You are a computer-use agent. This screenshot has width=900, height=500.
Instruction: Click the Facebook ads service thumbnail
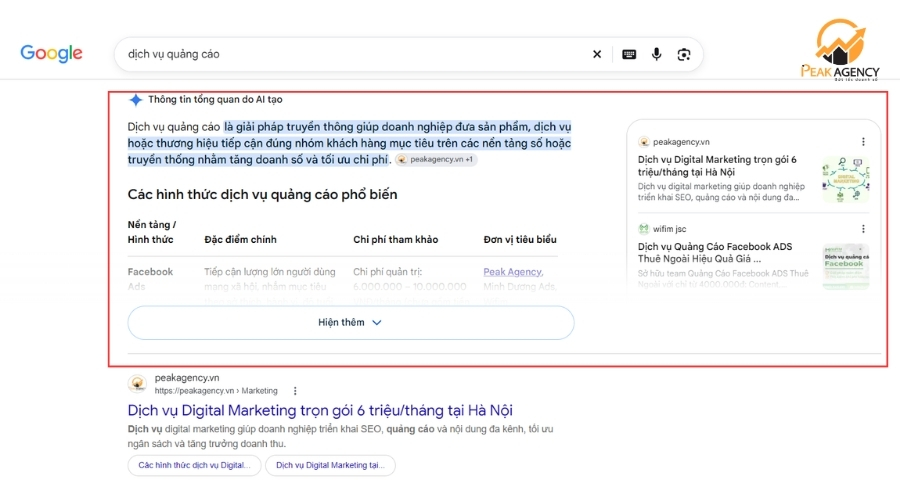point(845,266)
